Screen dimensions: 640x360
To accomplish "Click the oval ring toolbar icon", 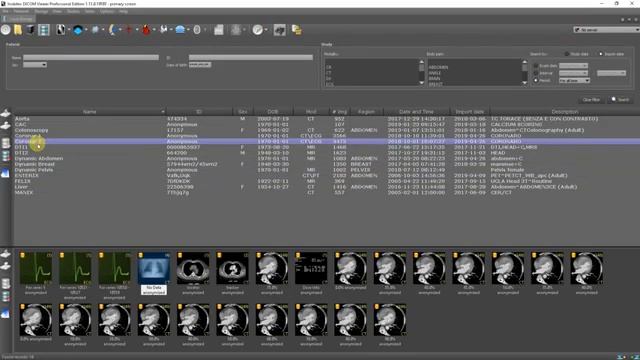I will point(197,29).
